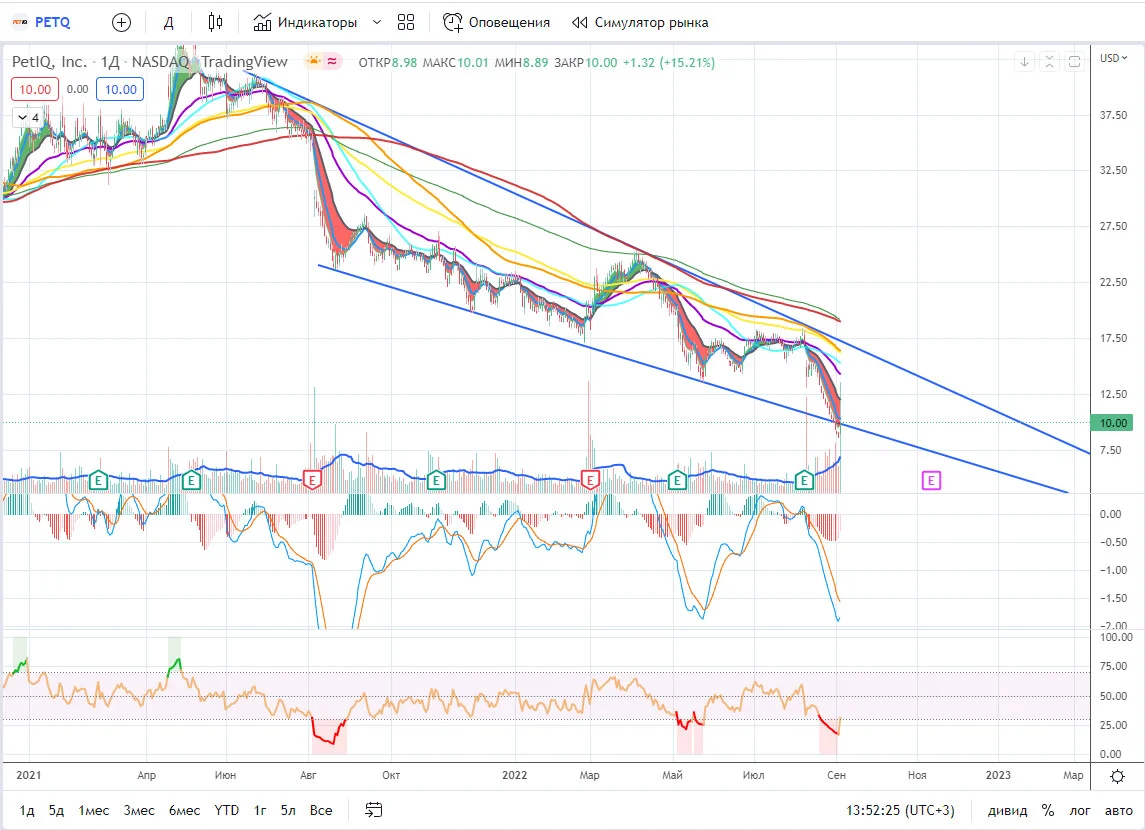This screenshot has width=1145, height=830.
Task: Open the go-to-date calendar icon
Action: click(x=374, y=810)
